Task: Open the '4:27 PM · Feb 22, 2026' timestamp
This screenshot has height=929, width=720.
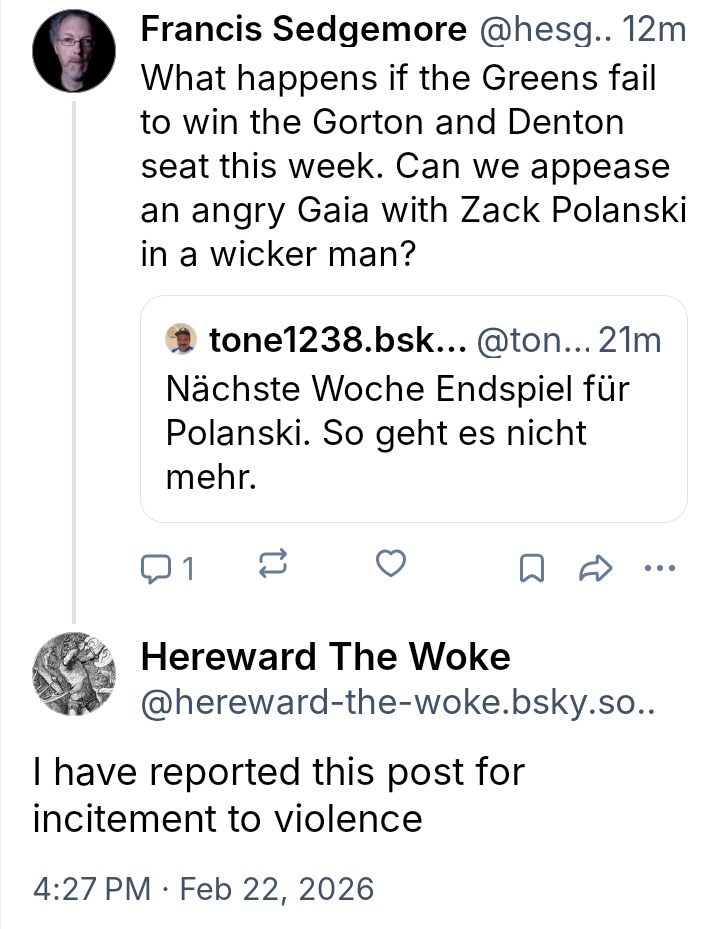Action: pos(203,887)
